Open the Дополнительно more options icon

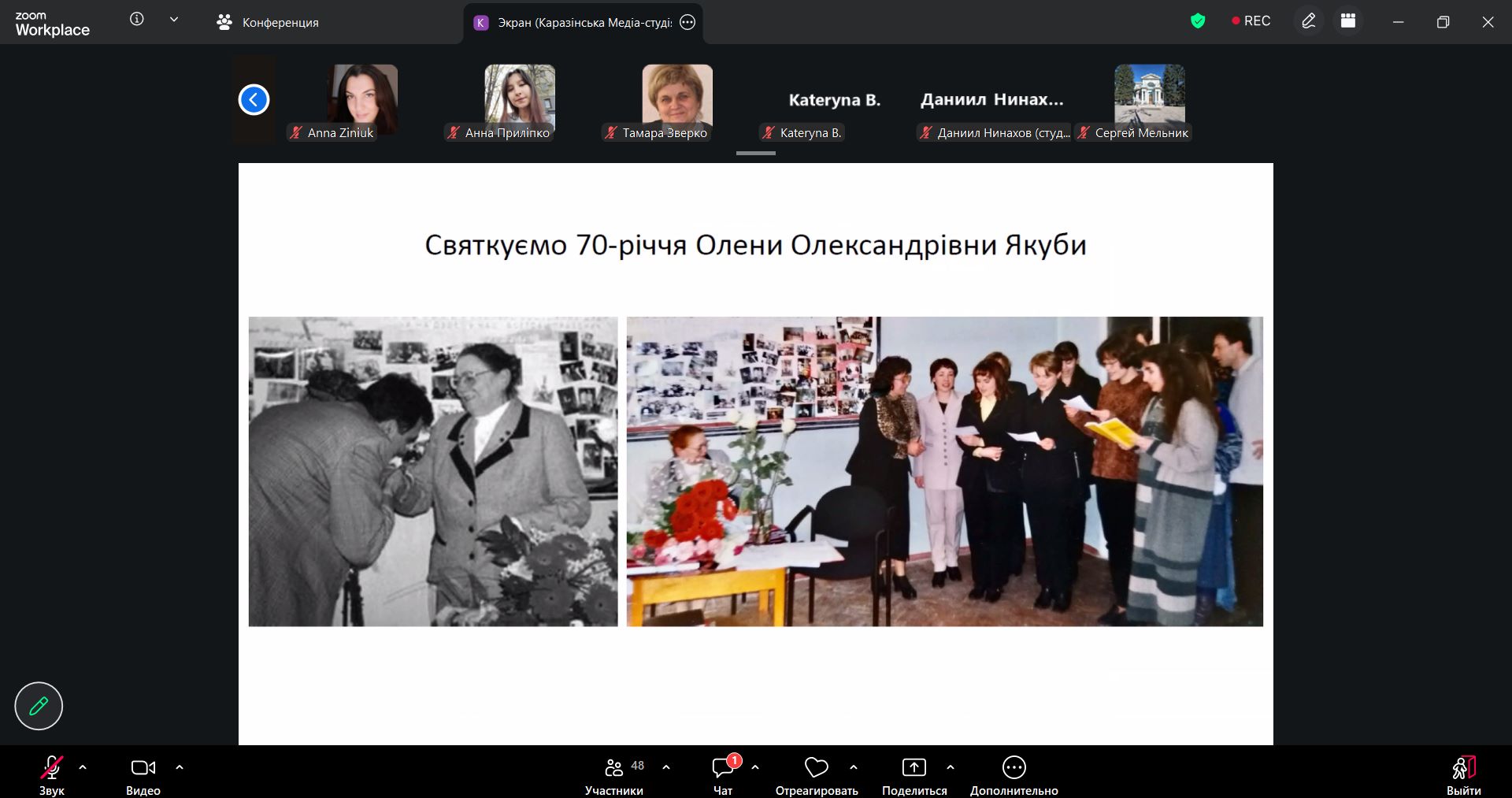coord(1014,767)
